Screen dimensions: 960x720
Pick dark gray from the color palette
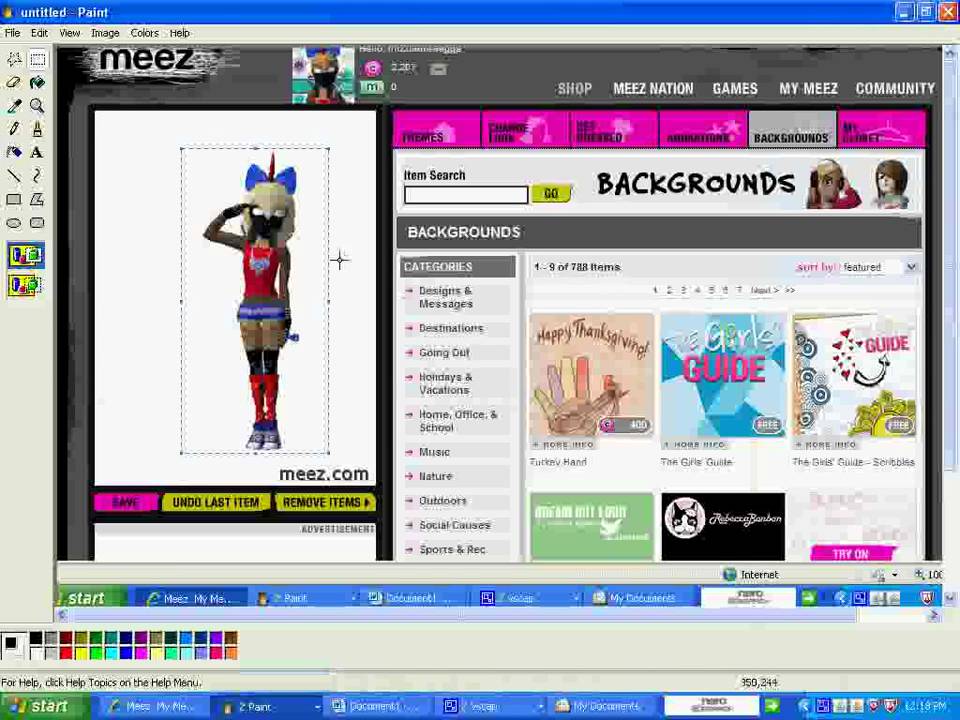51,639
